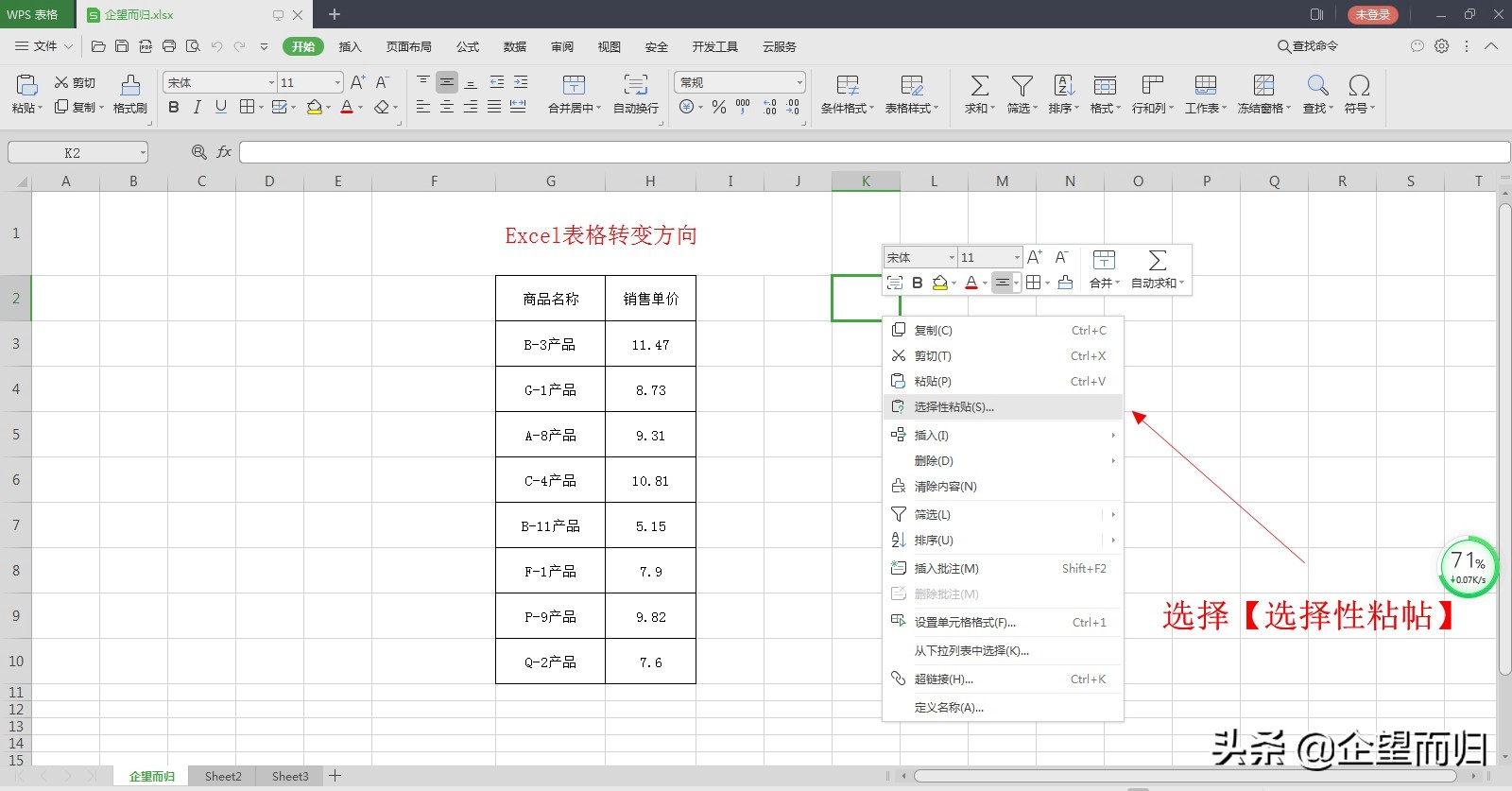The width and height of the screenshot is (1512, 791).
Task: Click the Conditional Formatting (条件格式) icon
Action: [x=848, y=86]
